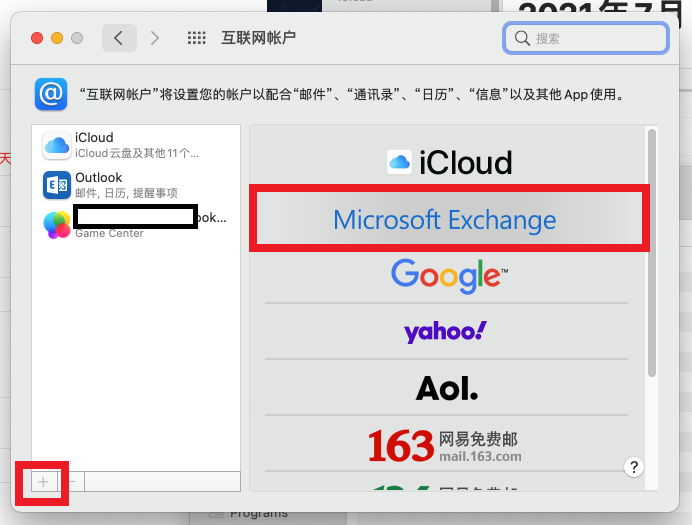
Task: Click iCloud 云盘及其他 11 个 subtitle
Action: pyautogui.click(x=137, y=153)
